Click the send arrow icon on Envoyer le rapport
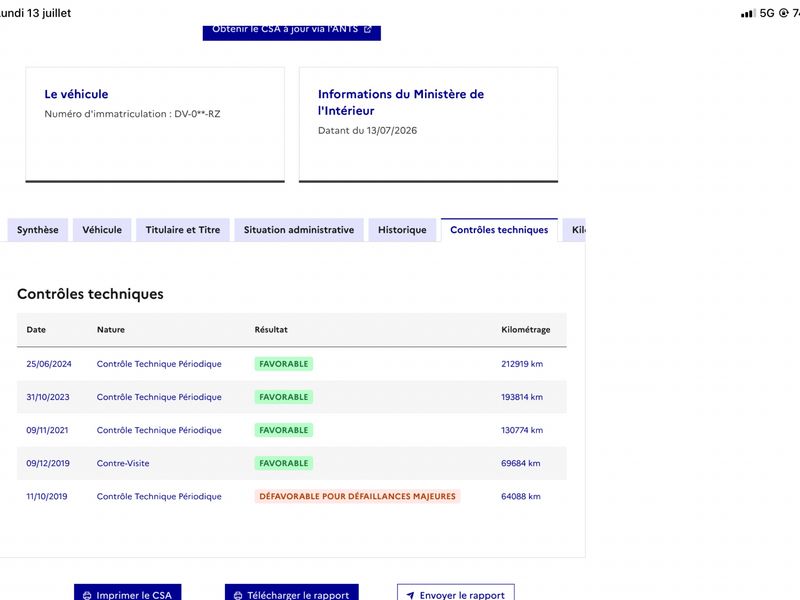 410,595
